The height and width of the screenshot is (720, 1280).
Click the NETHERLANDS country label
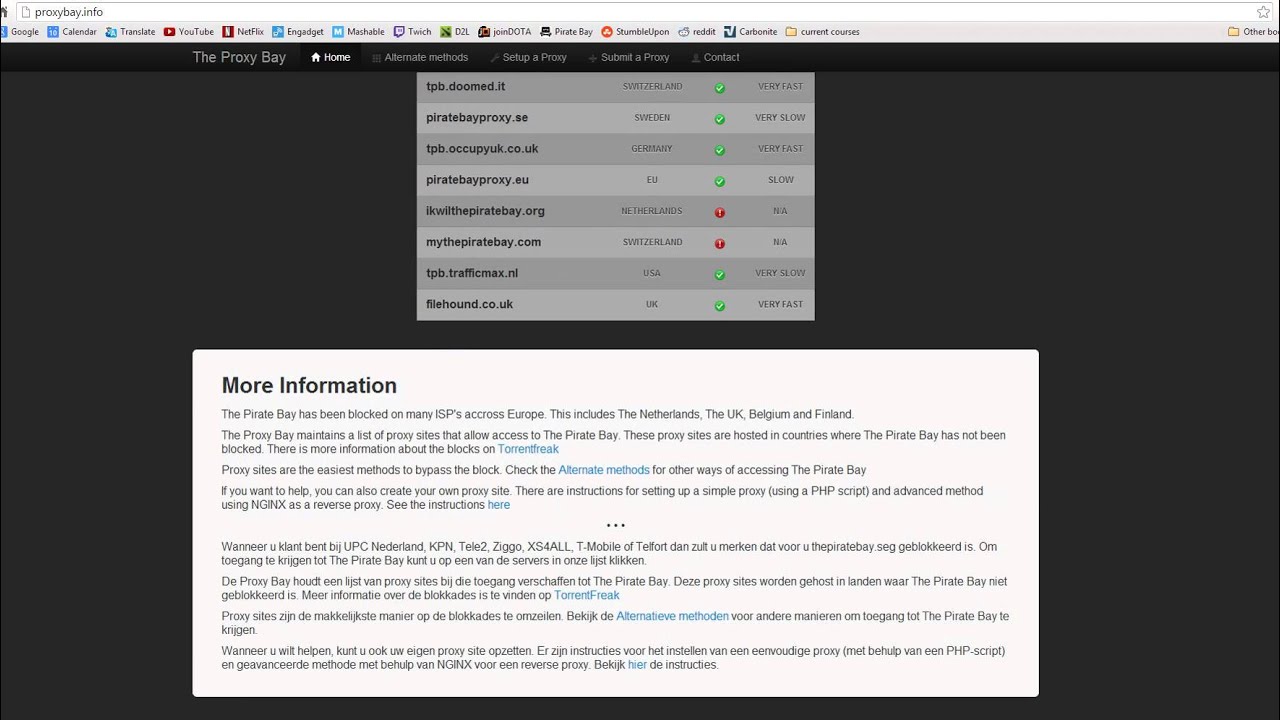(x=652, y=211)
